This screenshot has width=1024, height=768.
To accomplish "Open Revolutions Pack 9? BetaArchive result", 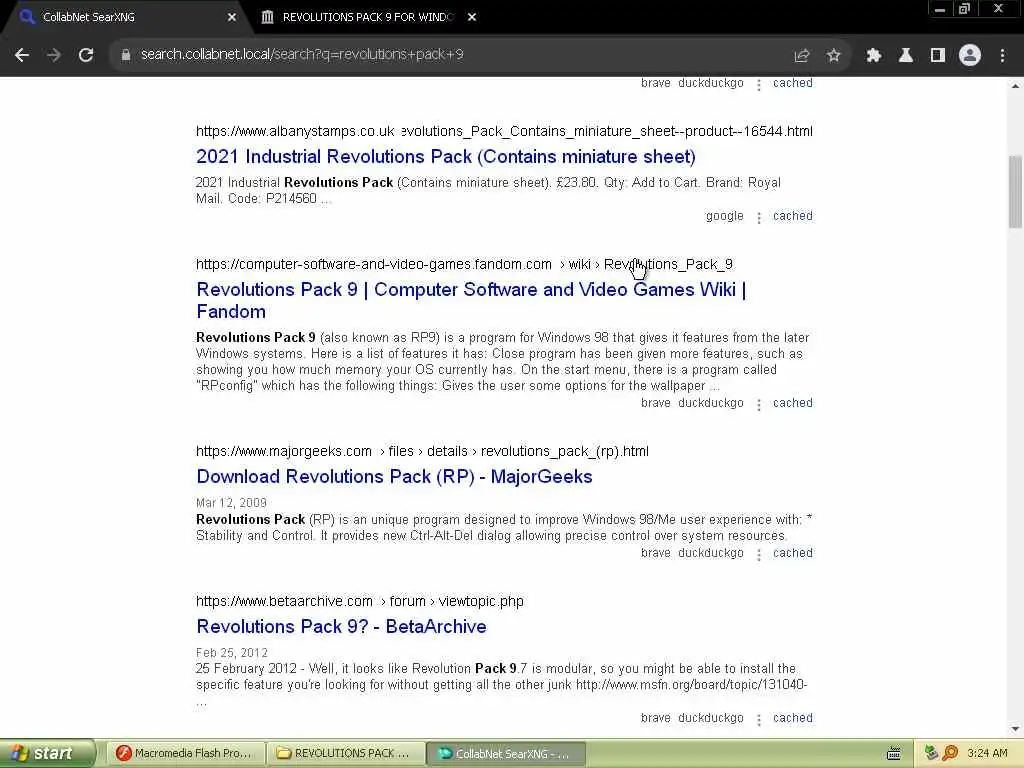I will (x=342, y=627).
